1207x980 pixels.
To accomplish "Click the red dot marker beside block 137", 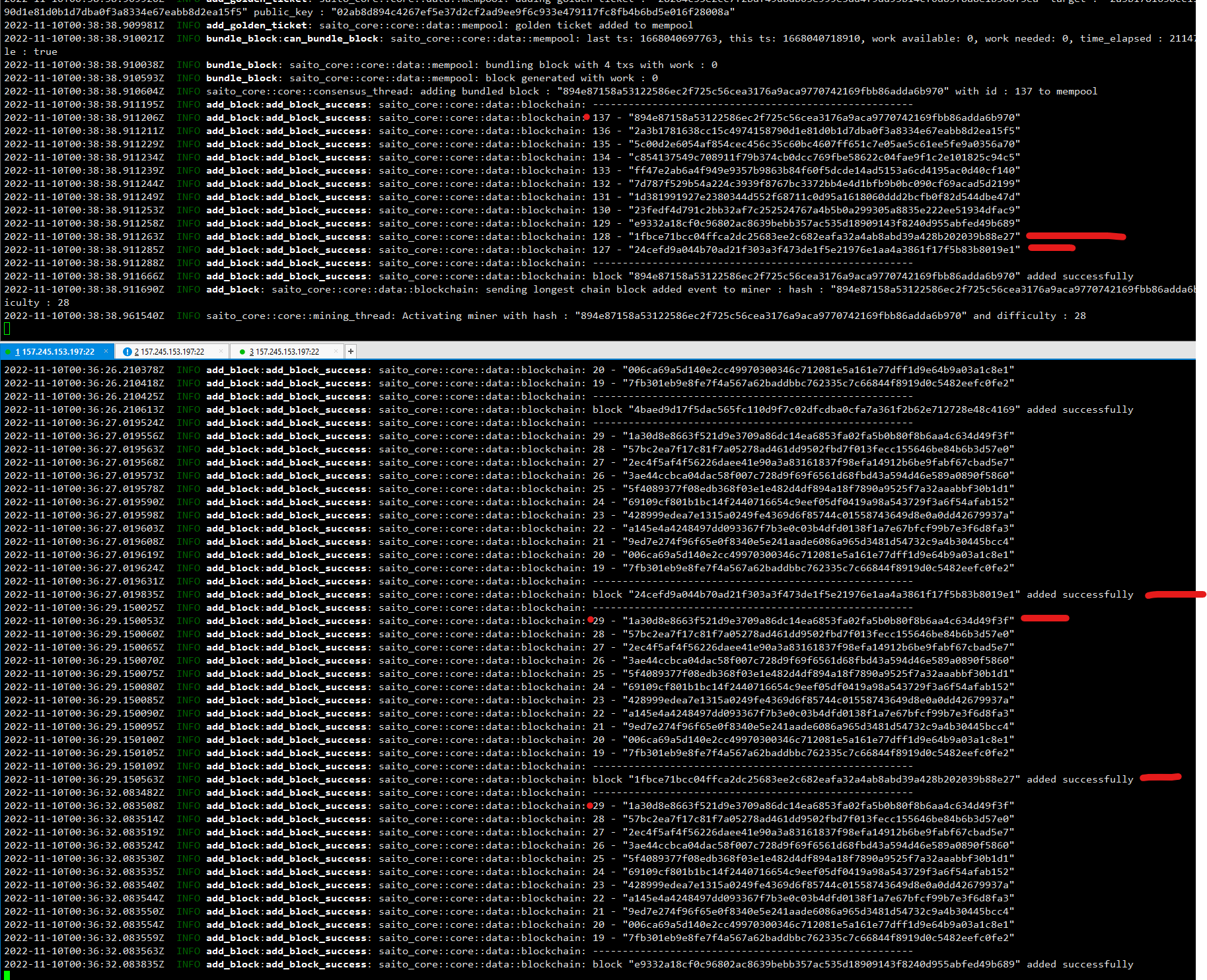I will (587, 118).
